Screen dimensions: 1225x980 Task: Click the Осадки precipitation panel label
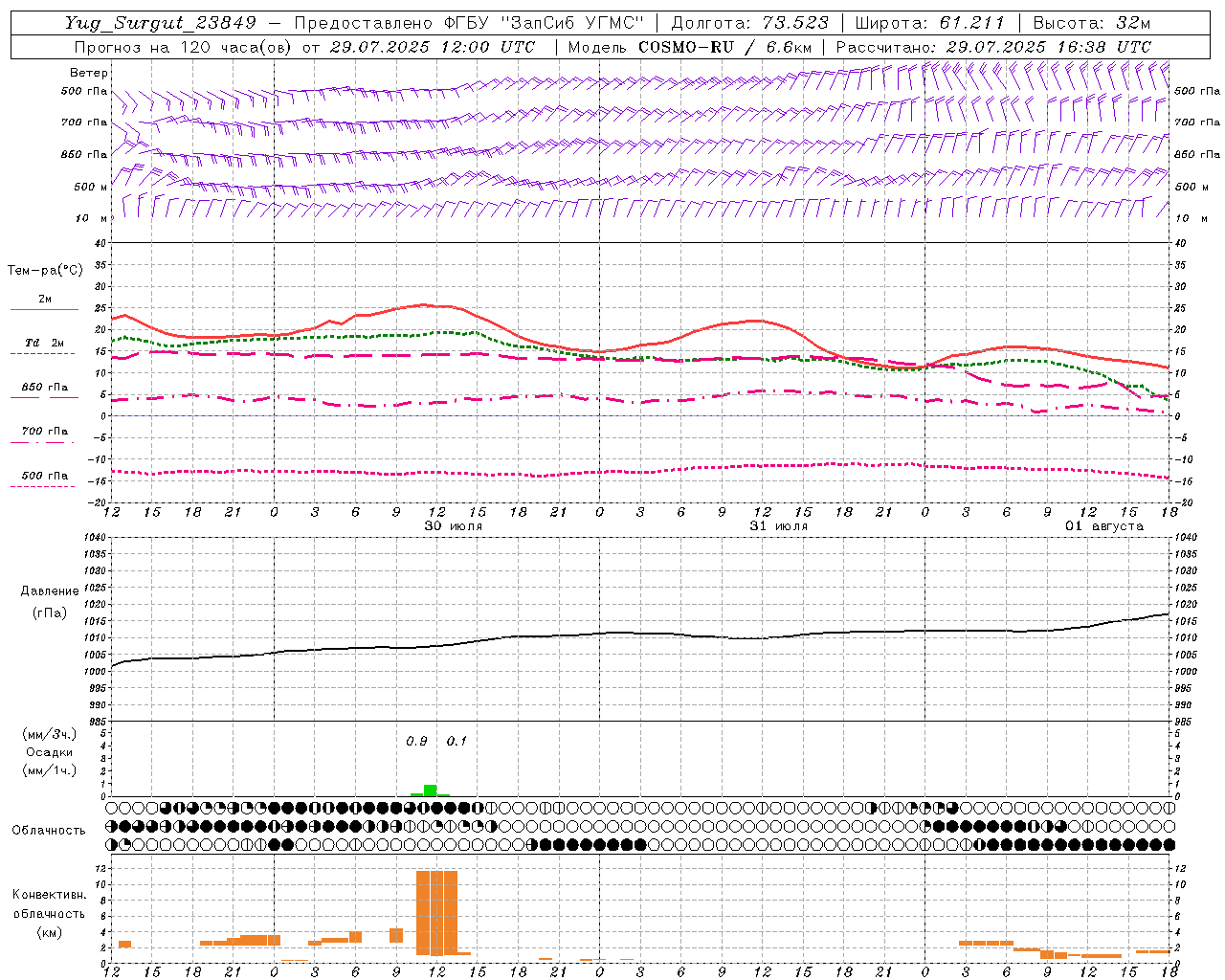(50, 752)
